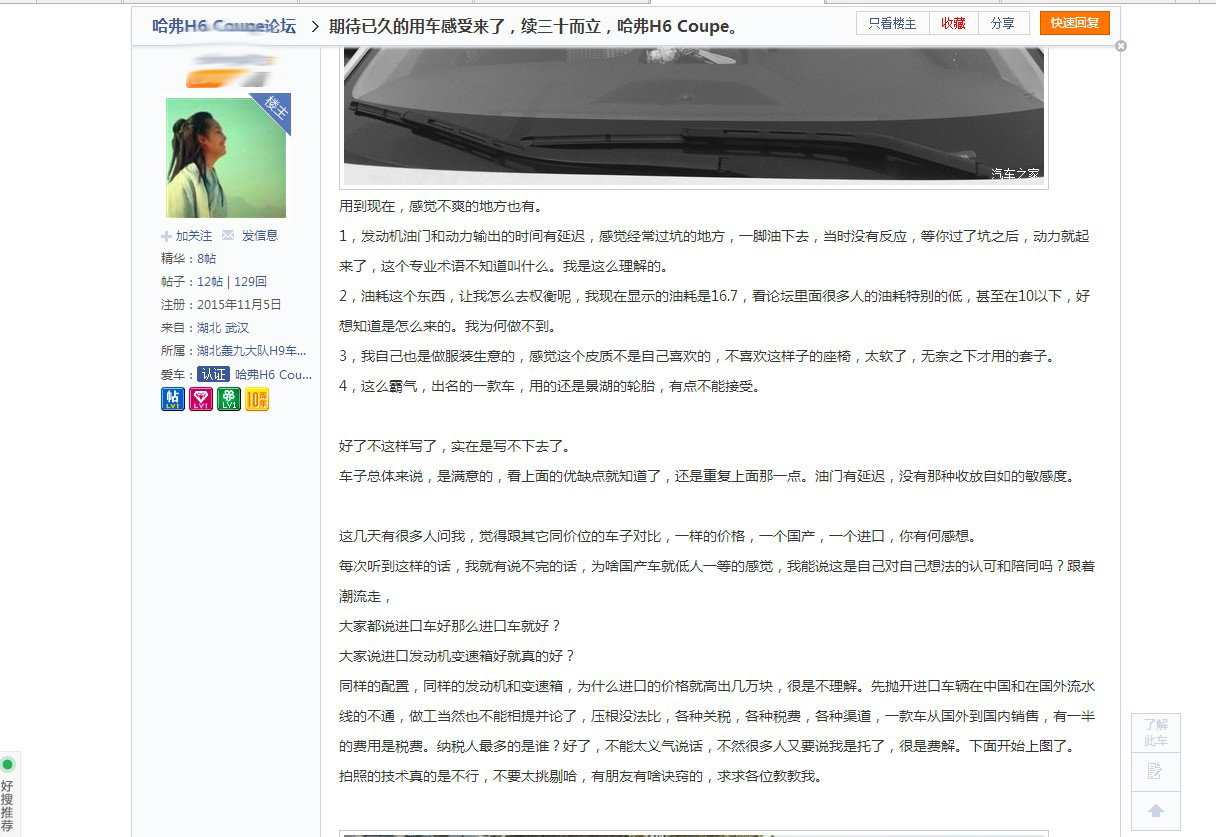This screenshot has width=1216, height=837.
Task: Open the 10周年 anniversary badge icon
Action: pyautogui.click(x=257, y=398)
